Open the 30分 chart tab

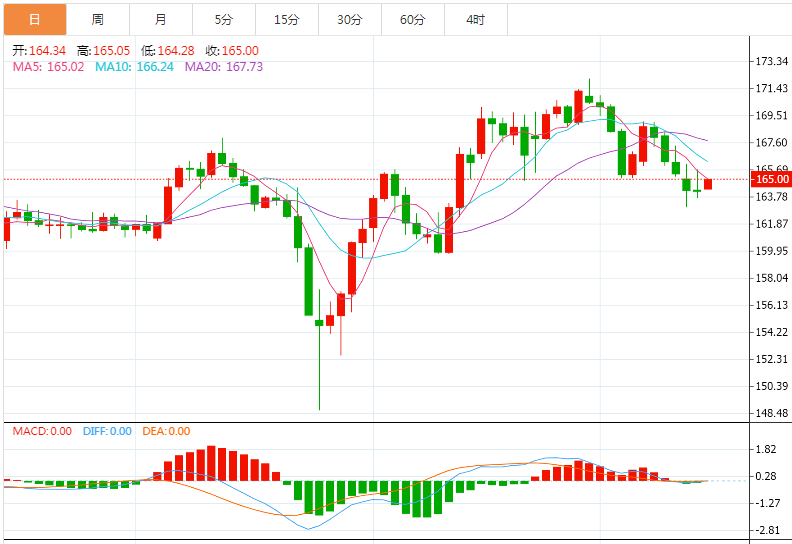[350, 20]
